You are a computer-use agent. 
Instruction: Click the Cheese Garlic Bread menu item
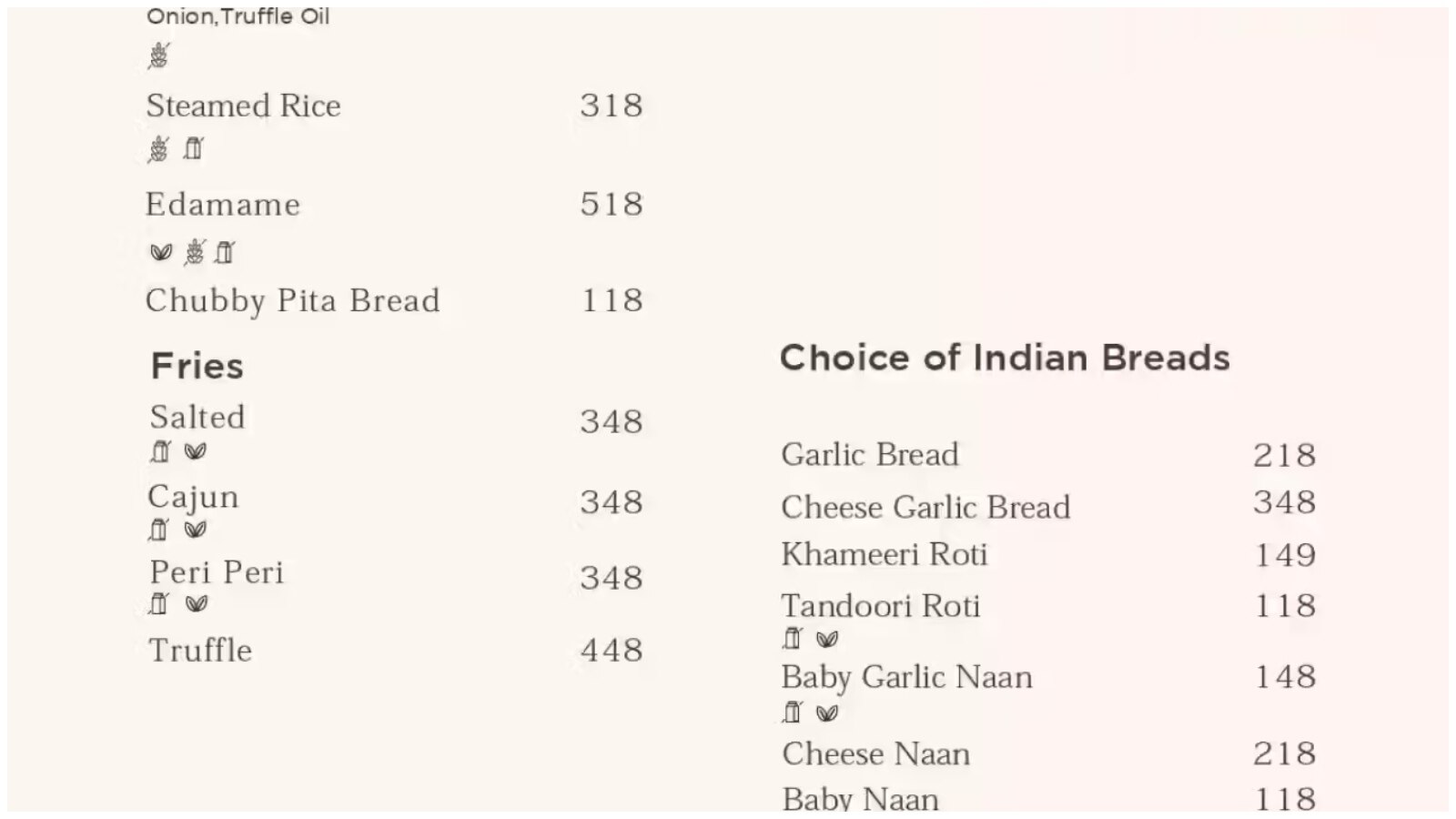coord(925,507)
